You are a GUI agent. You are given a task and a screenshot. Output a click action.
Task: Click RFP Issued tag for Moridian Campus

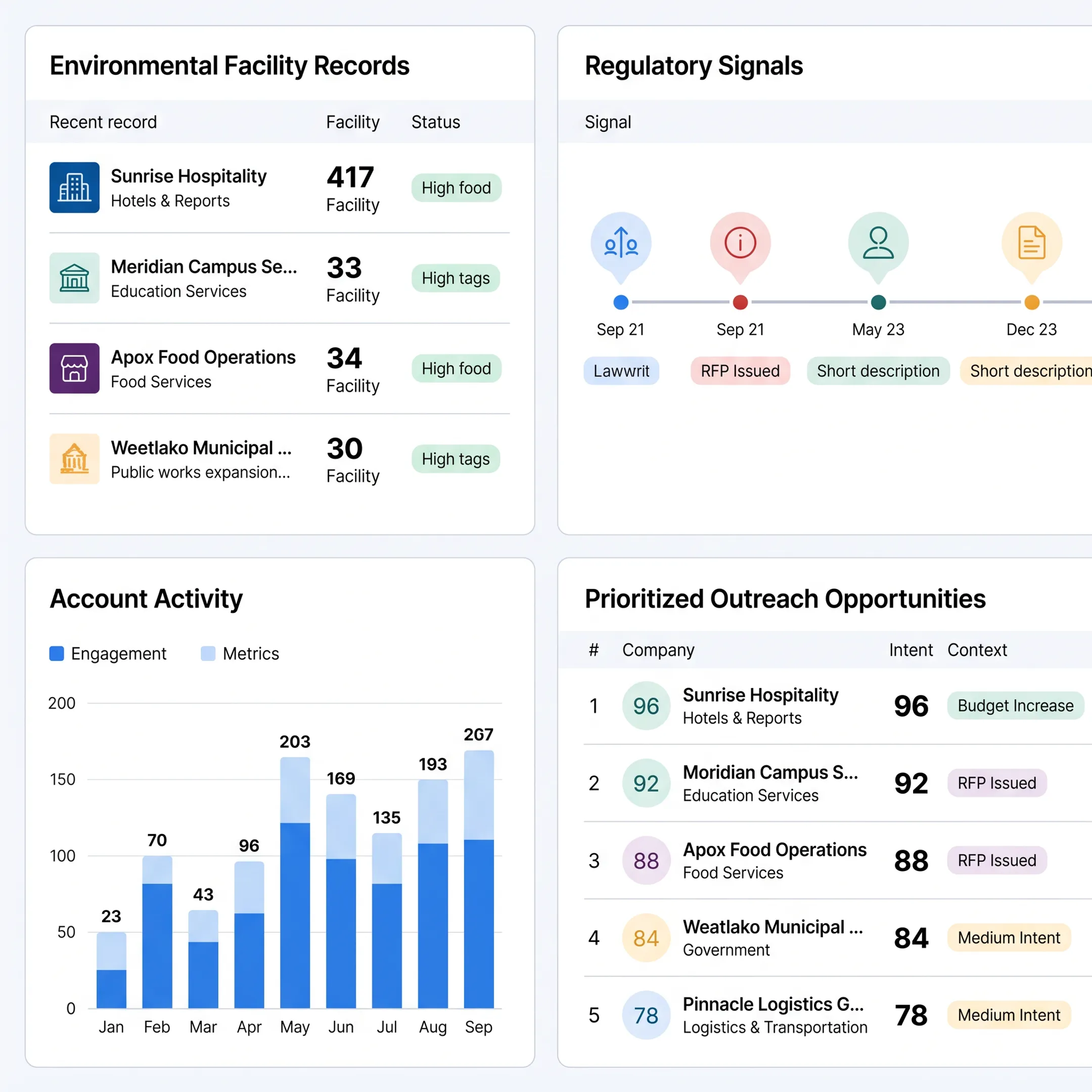click(x=996, y=783)
